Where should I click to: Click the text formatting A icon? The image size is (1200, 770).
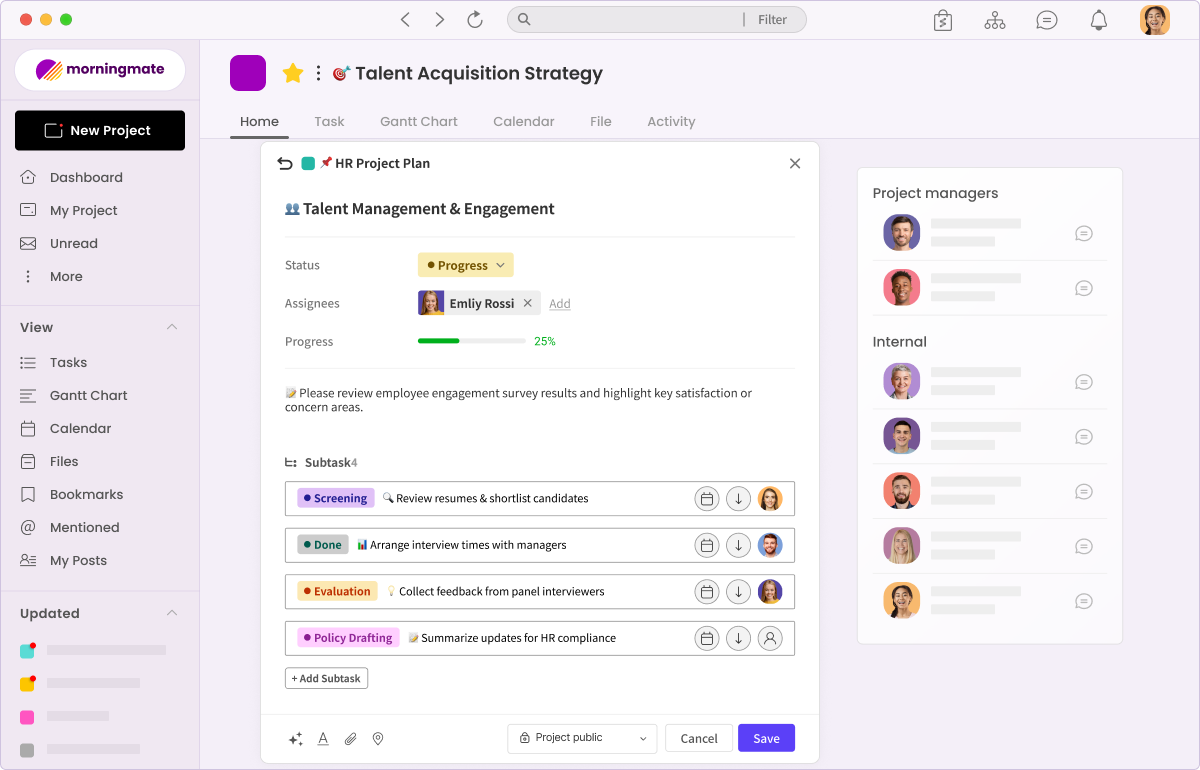323,738
